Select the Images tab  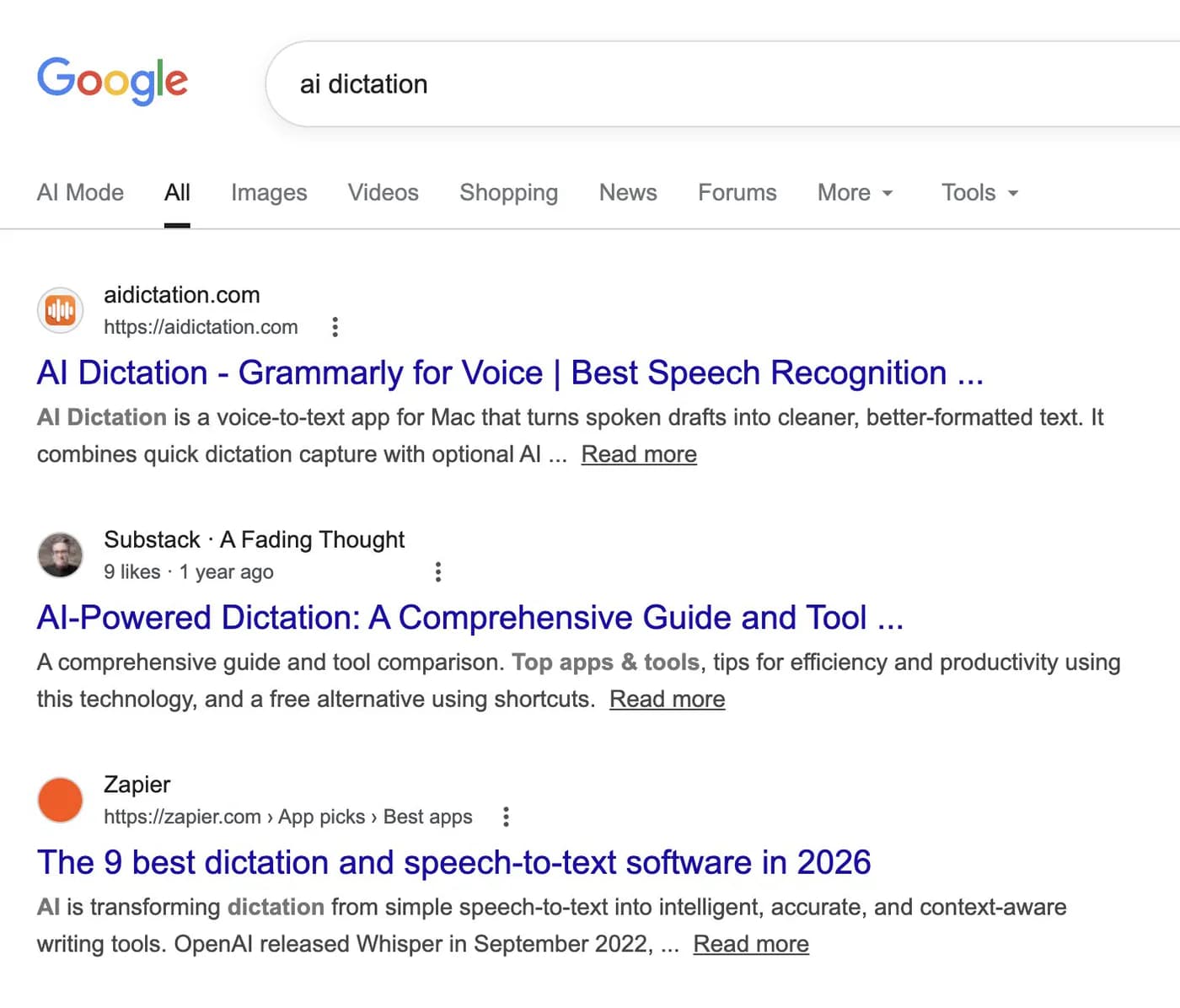[269, 193]
